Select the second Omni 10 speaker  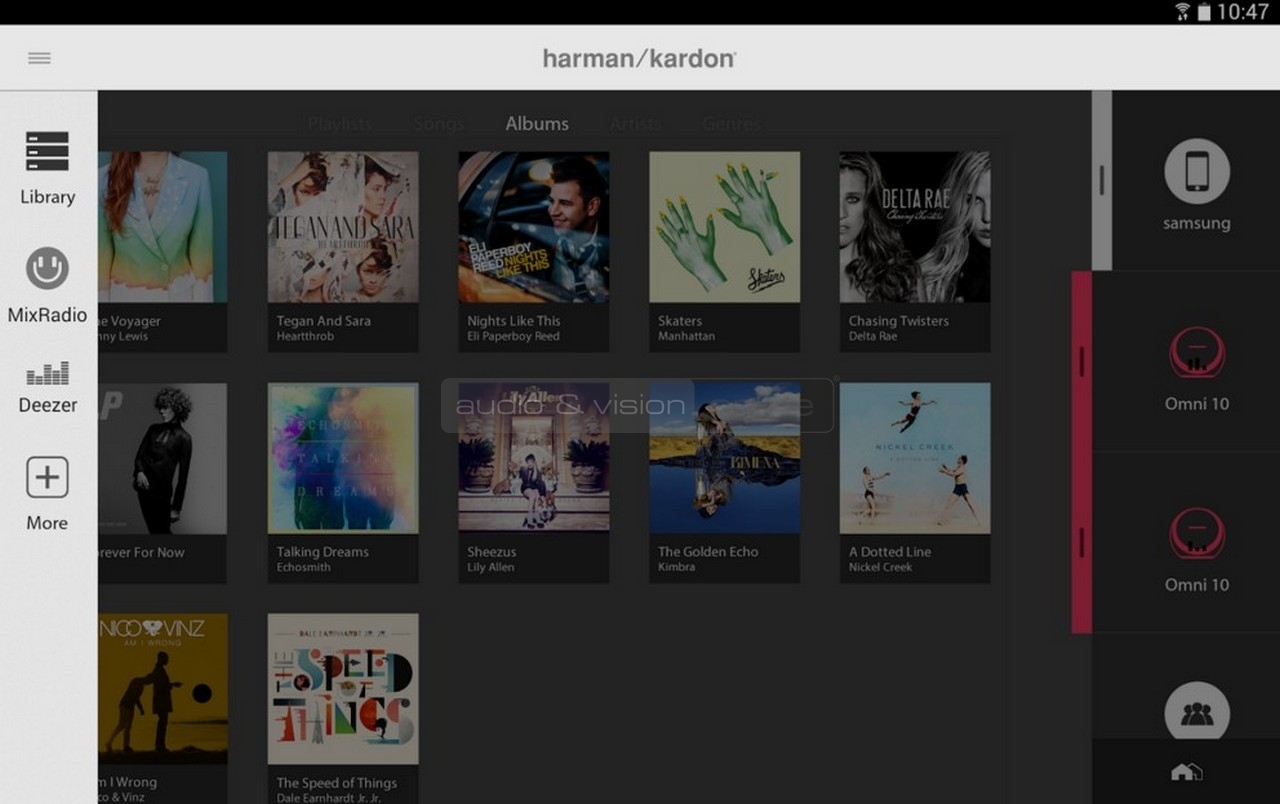tap(1197, 533)
